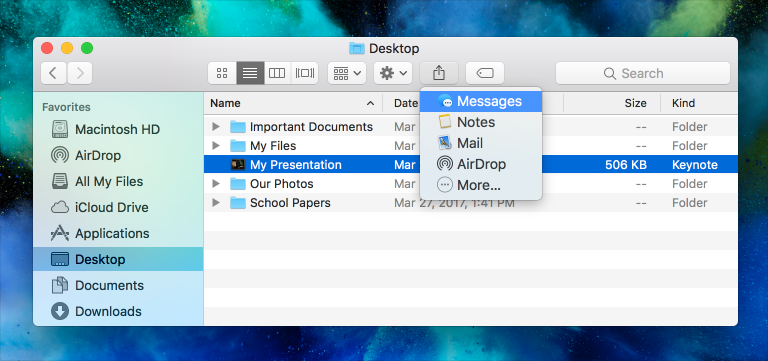Viewport: 768px width, 361px height.
Task: Share via Messages
Action: (x=481, y=101)
